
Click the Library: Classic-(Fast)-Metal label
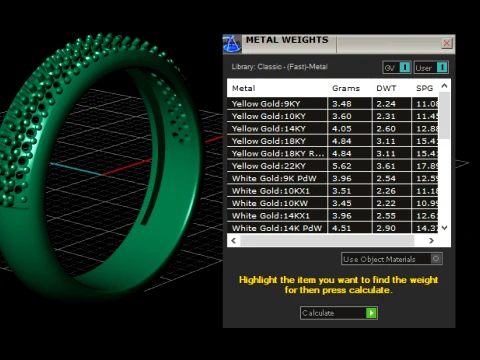pyautogui.click(x=279, y=67)
